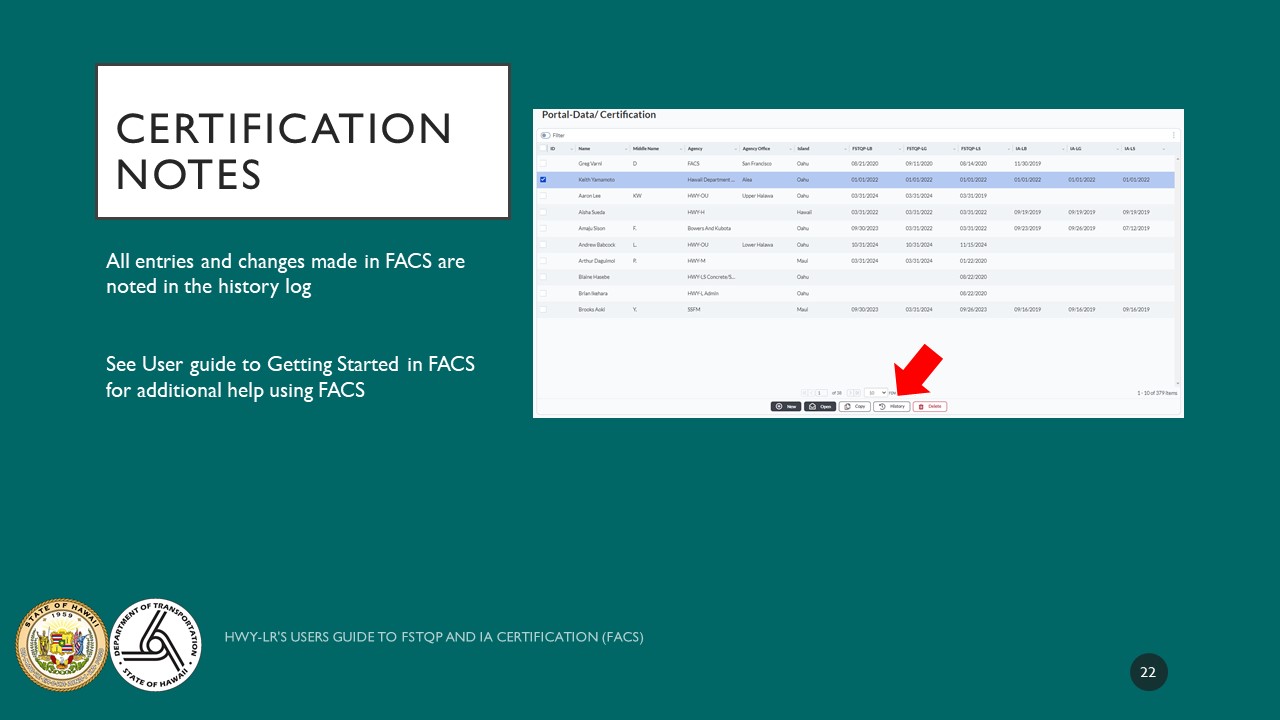Click the table's vertical scrollbar
Viewport: 1280px width, 720px height.
[x=1178, y=270]
